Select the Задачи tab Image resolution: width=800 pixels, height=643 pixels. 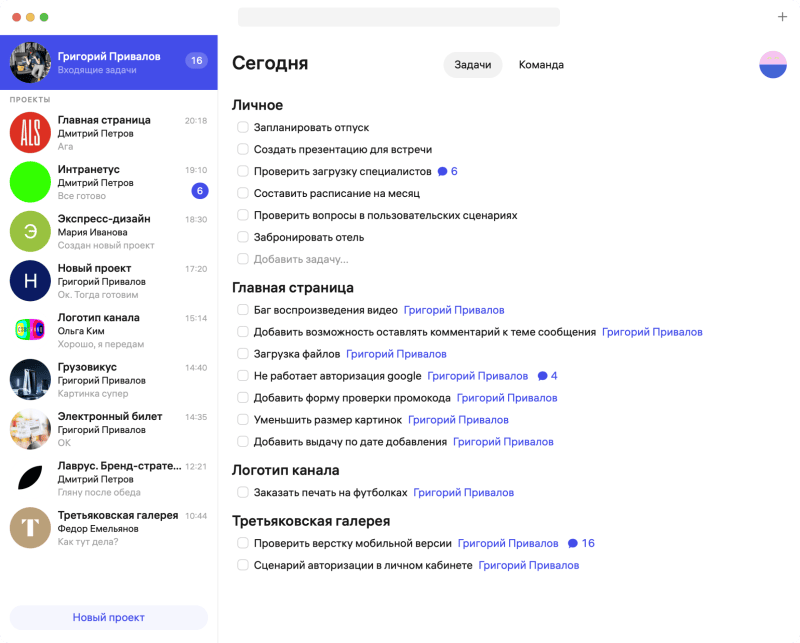tap(472, 64)
